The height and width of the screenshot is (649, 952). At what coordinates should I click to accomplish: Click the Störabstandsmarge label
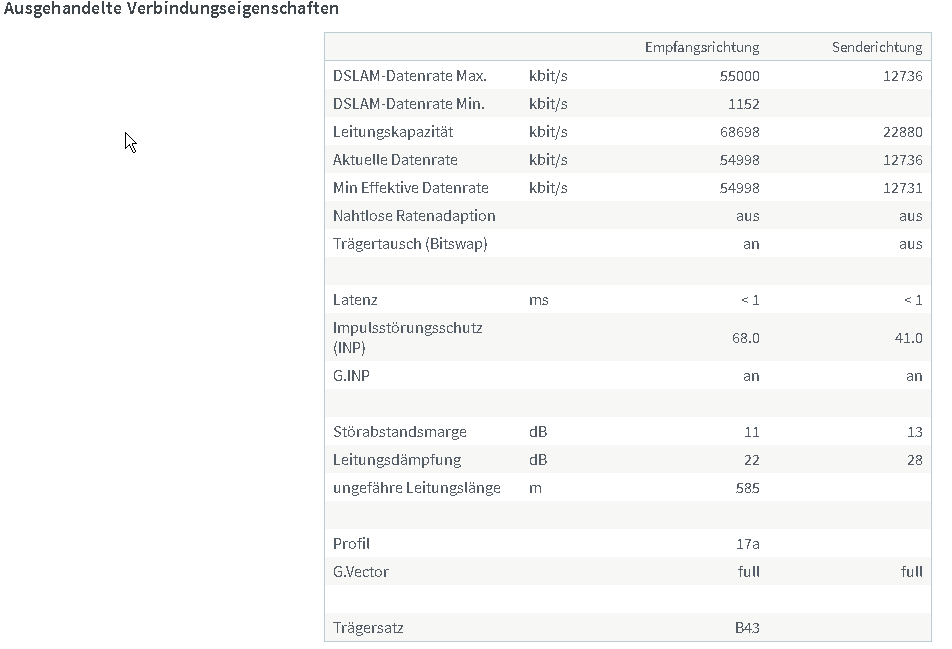400,432
